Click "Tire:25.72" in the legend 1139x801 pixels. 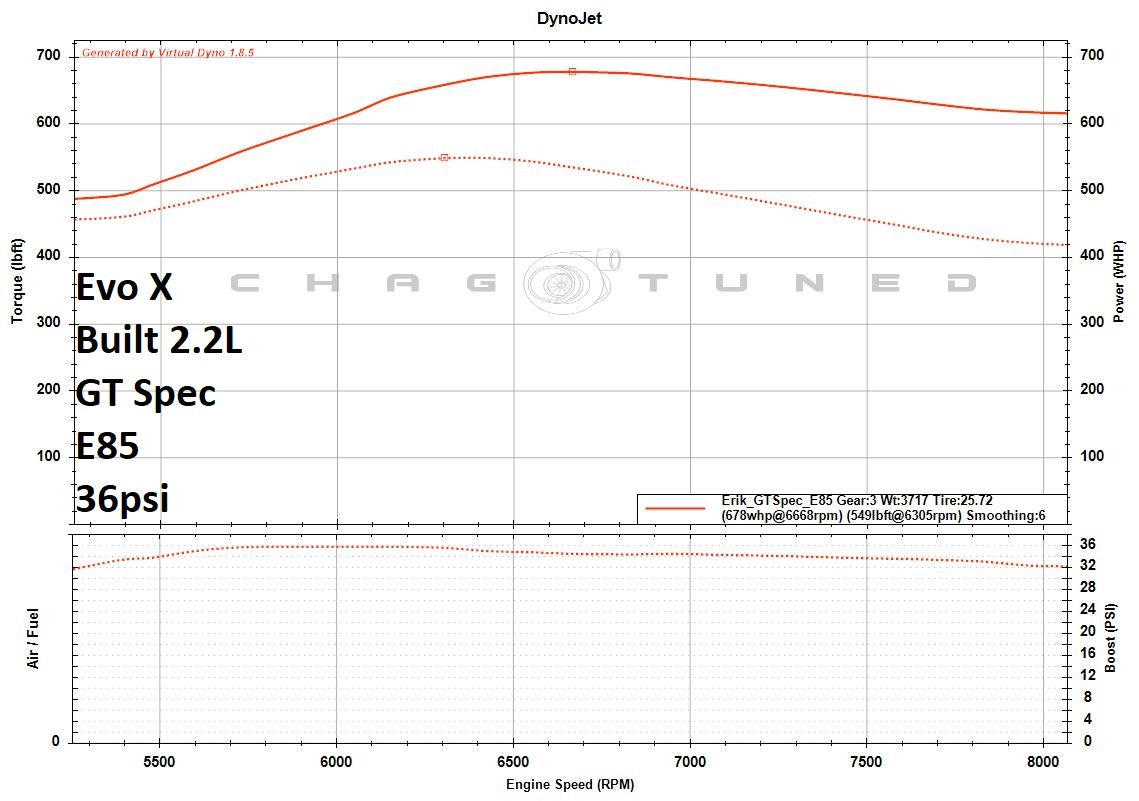click(x=962, y=500)
